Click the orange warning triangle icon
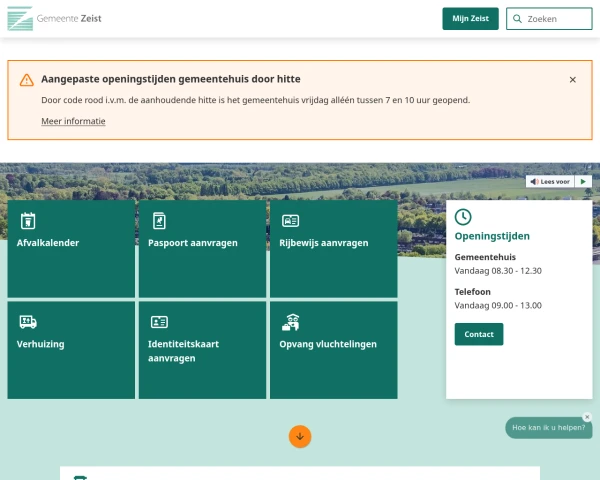The height and width of the screenshot is (480, 600). pos(27,80)
